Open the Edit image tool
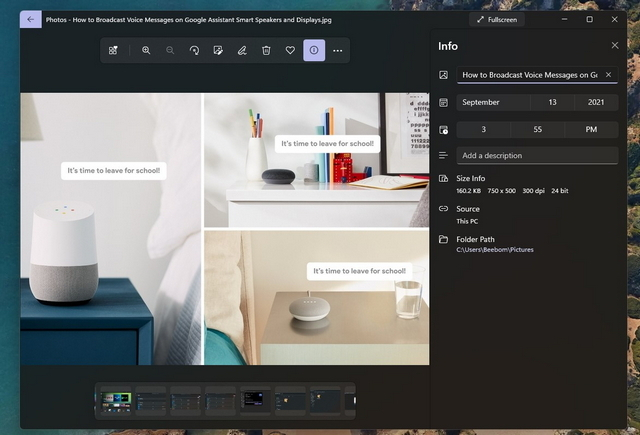 (218, 50)
